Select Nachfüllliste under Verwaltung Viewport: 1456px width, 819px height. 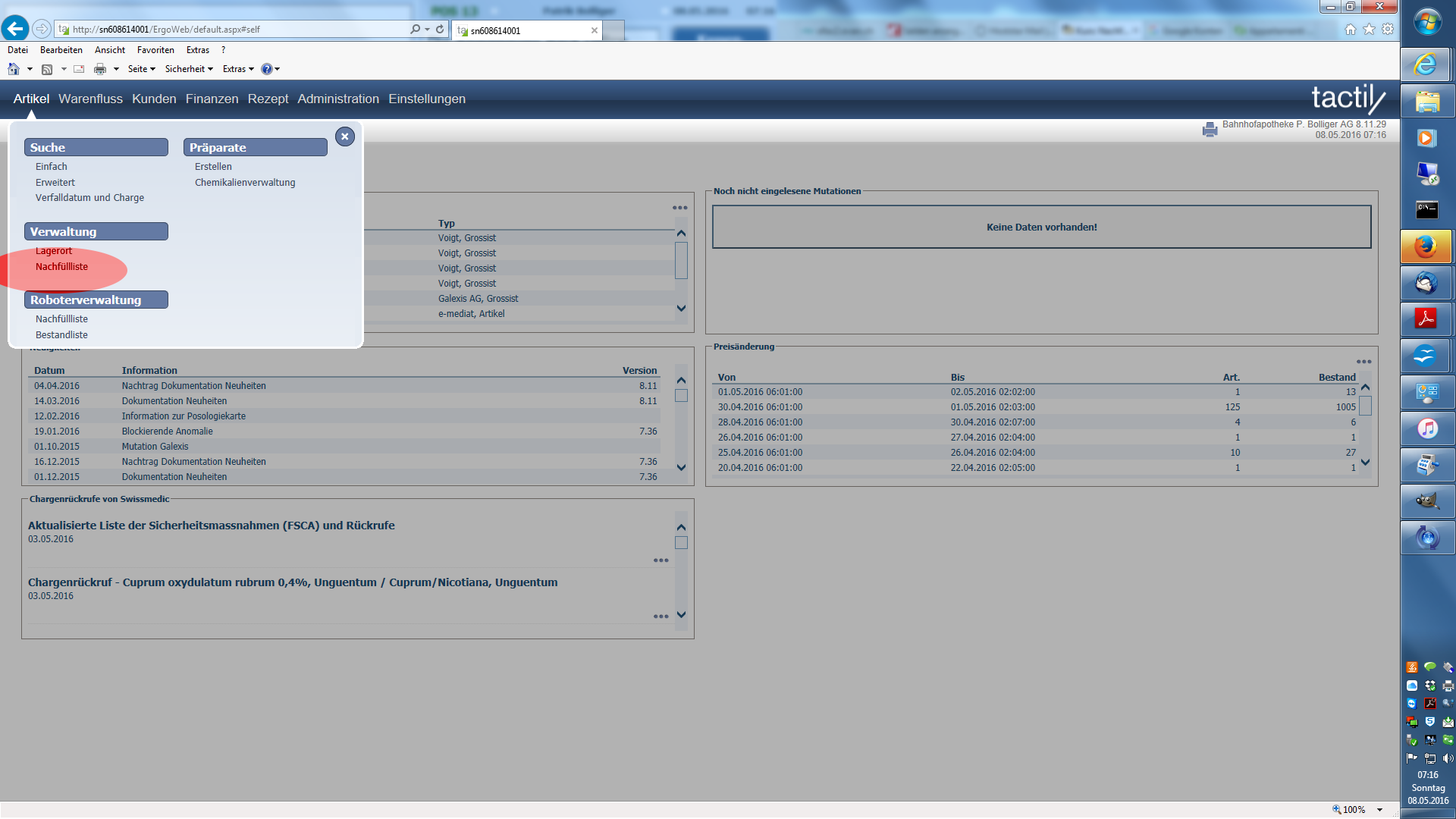(61, 267)
